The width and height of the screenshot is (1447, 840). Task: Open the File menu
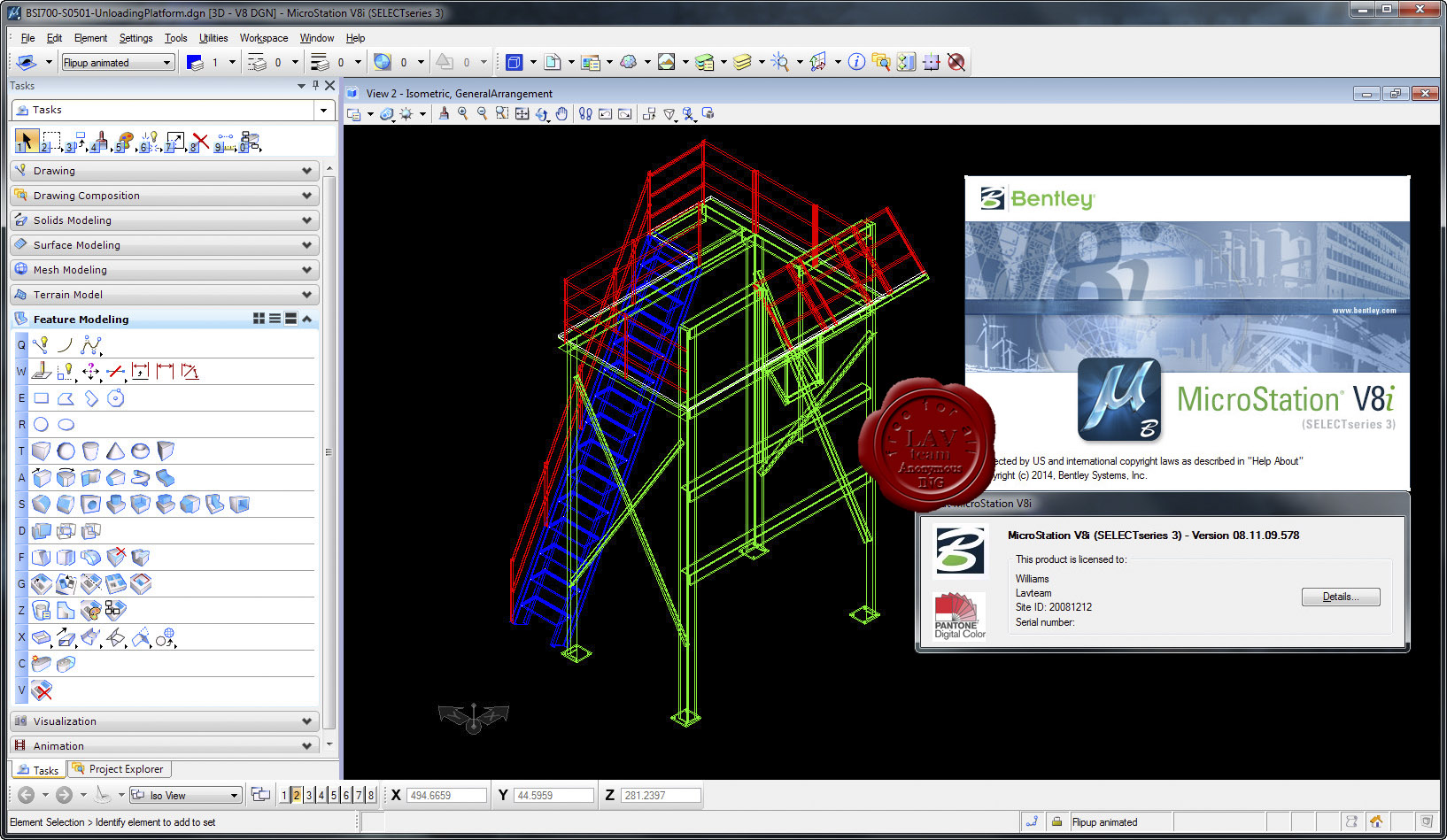(x=27, y=38)
